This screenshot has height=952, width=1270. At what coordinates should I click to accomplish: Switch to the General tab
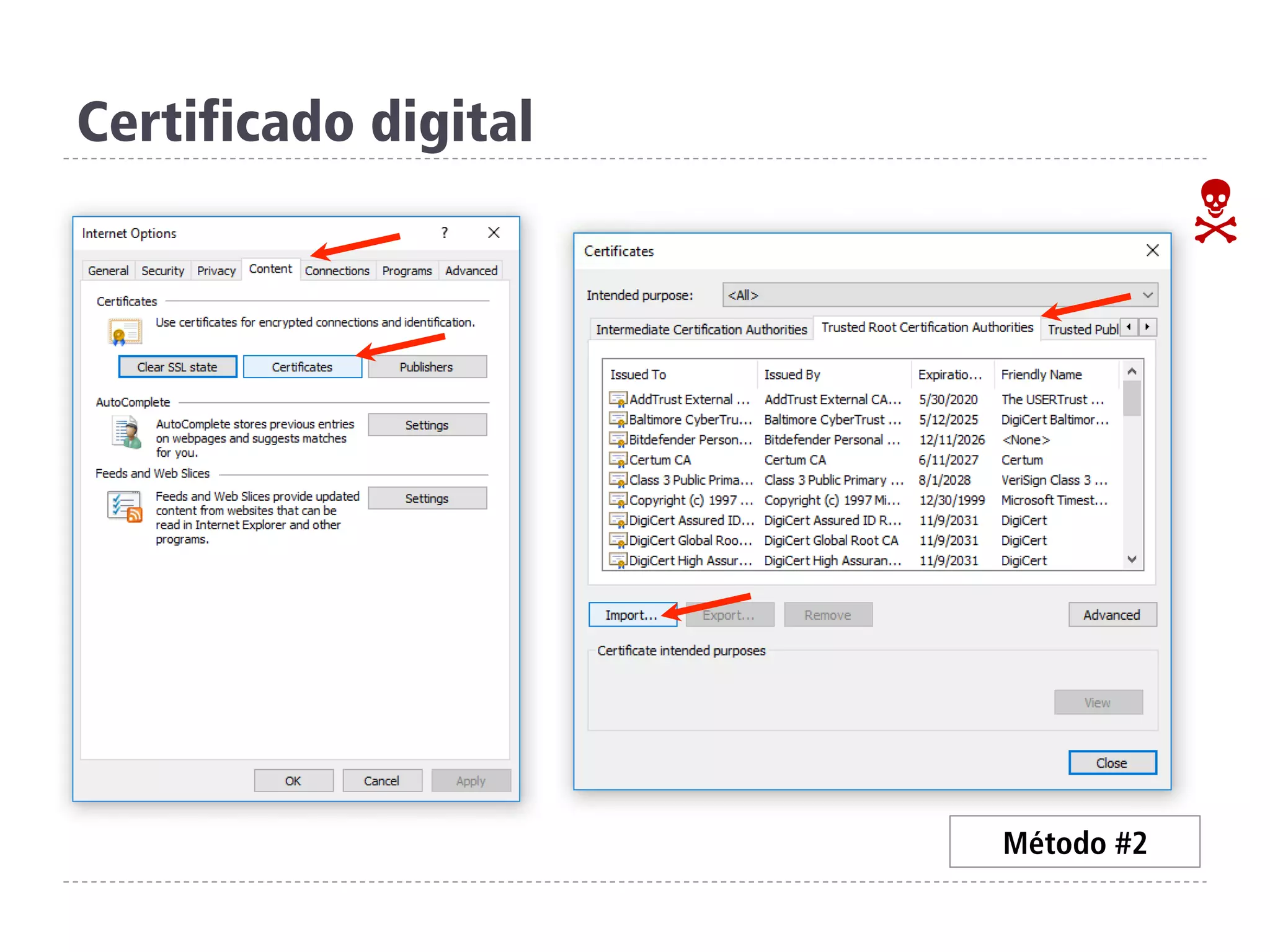coord(108,271)
